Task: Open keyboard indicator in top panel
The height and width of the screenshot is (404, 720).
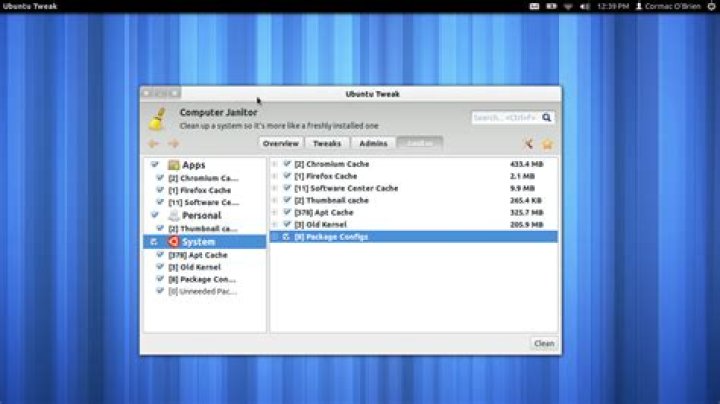Action: 534,6
